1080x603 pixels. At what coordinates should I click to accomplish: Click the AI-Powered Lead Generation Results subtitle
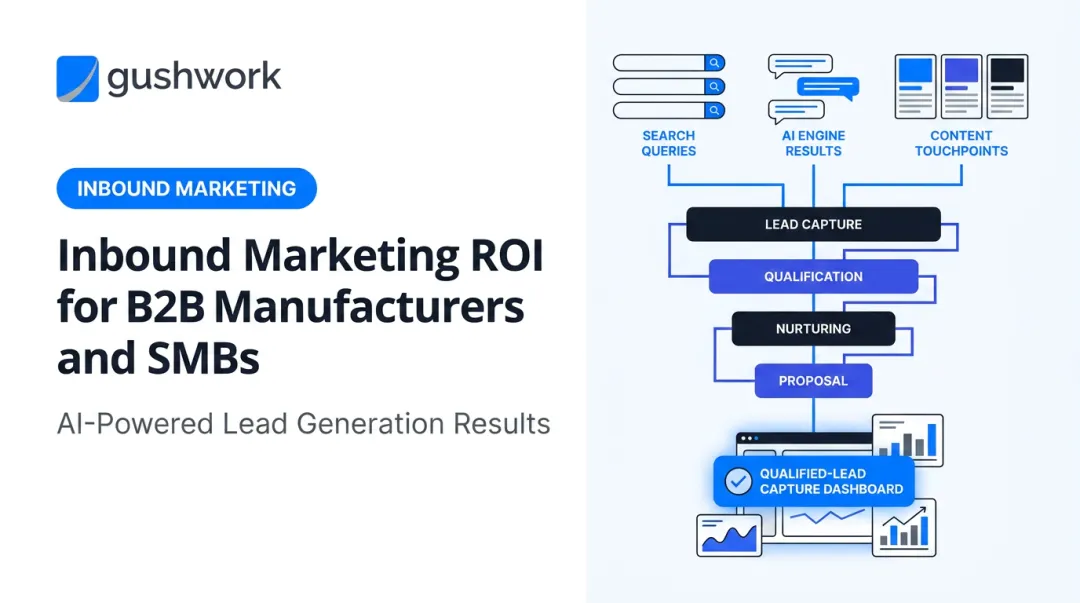click(304, 424)
